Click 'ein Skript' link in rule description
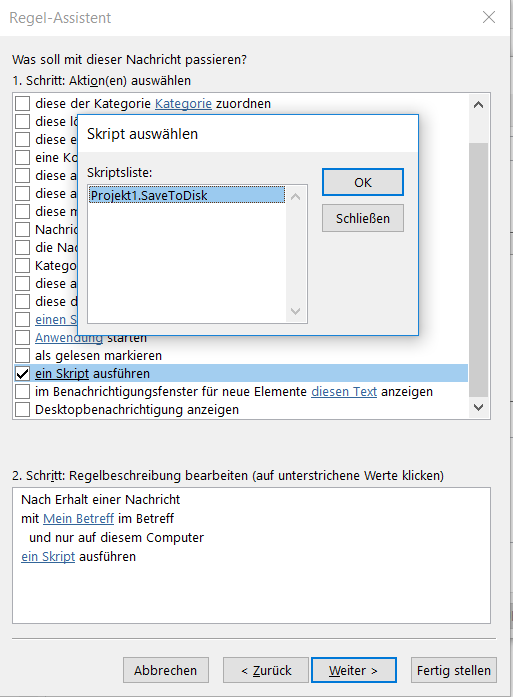The image size is (513, 697). (48, 557)
